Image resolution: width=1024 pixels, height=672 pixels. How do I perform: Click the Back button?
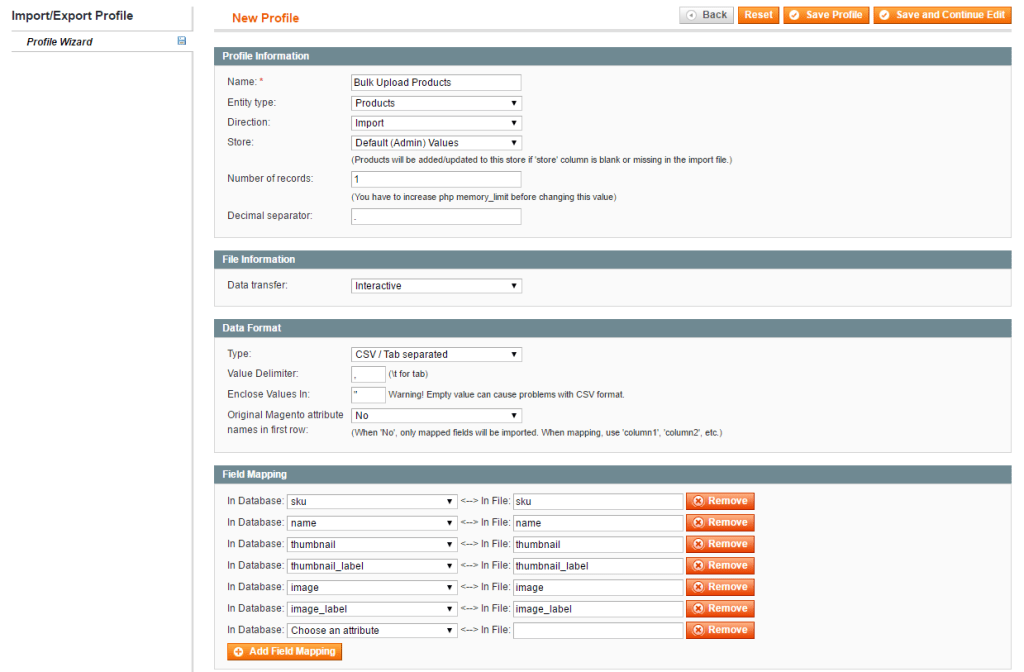(706, 15)
